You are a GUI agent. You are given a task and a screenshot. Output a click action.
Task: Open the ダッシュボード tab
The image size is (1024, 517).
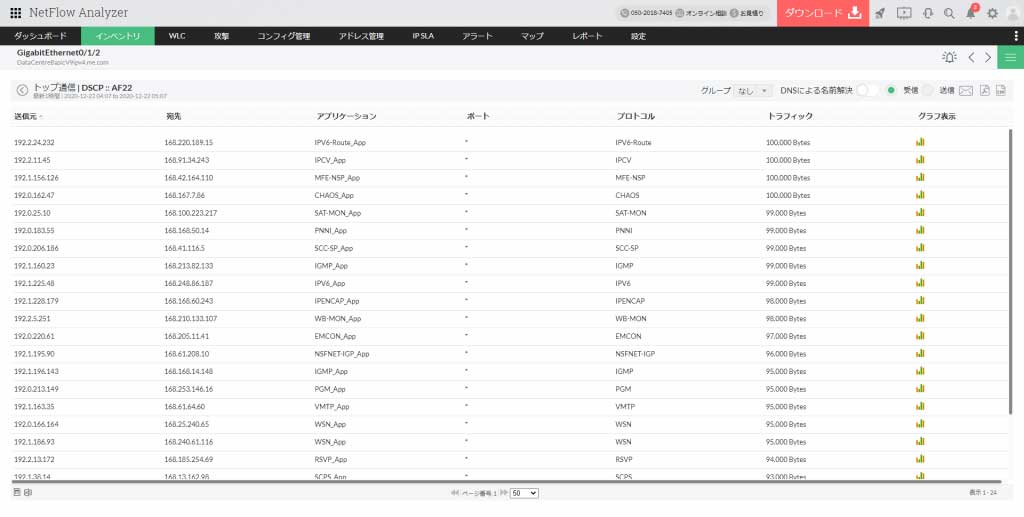pos(40,36)
